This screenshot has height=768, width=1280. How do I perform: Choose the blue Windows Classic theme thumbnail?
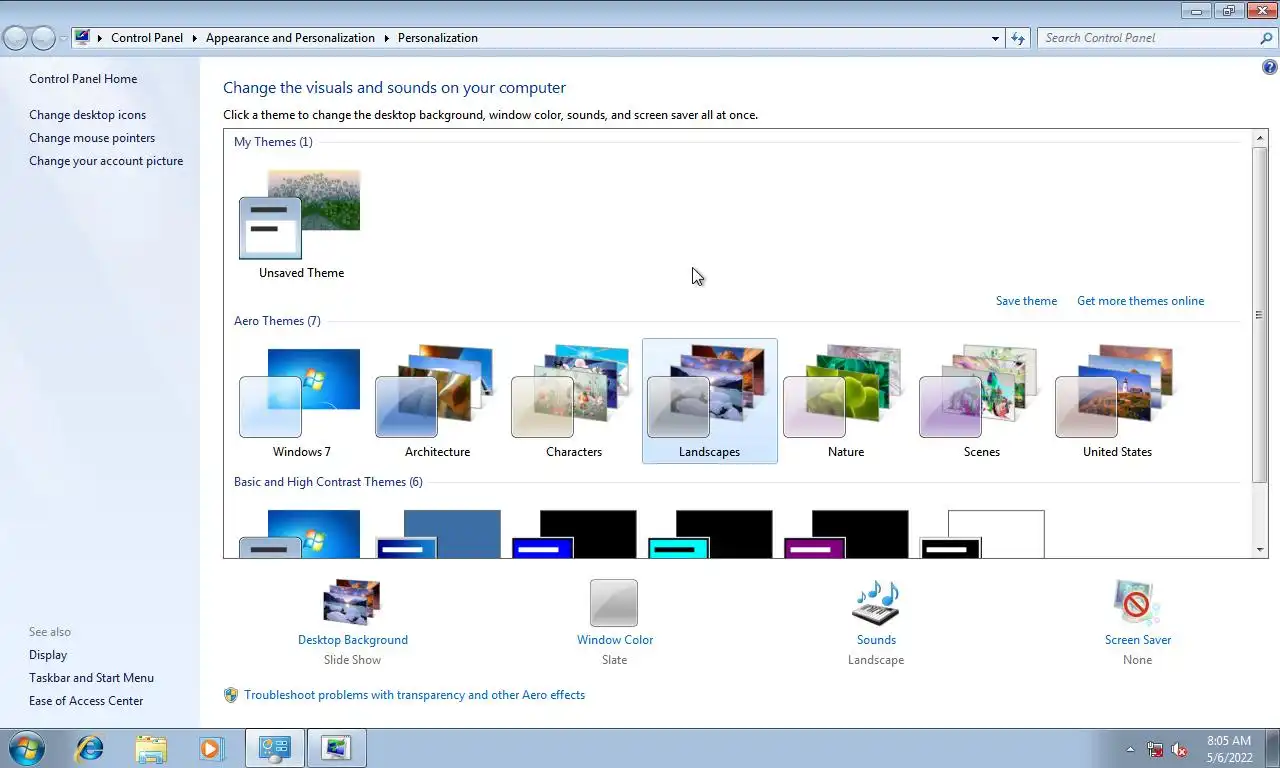click(x=437, y=534)
